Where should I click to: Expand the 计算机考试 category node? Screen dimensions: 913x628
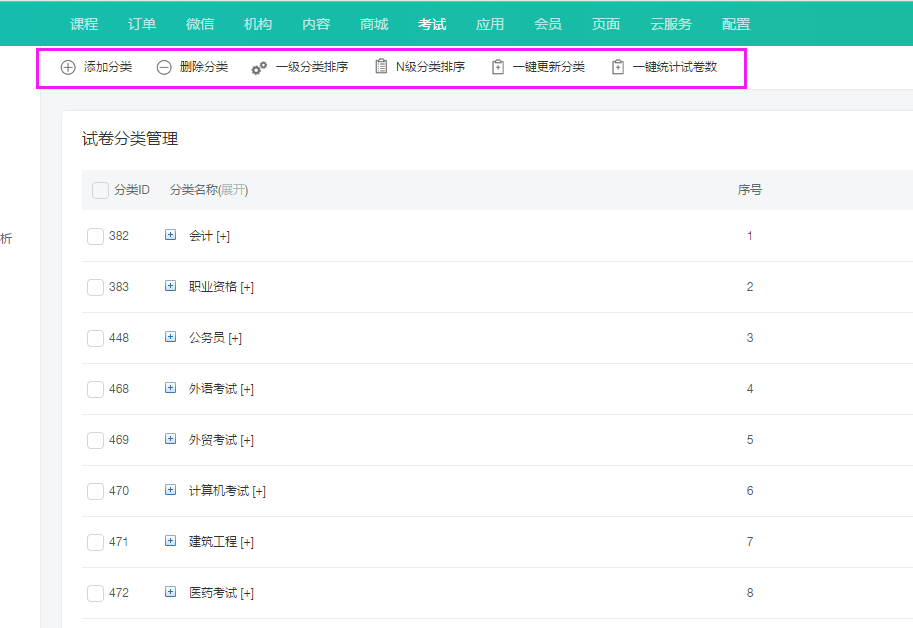pyautogui.click(x=170, y=490)
